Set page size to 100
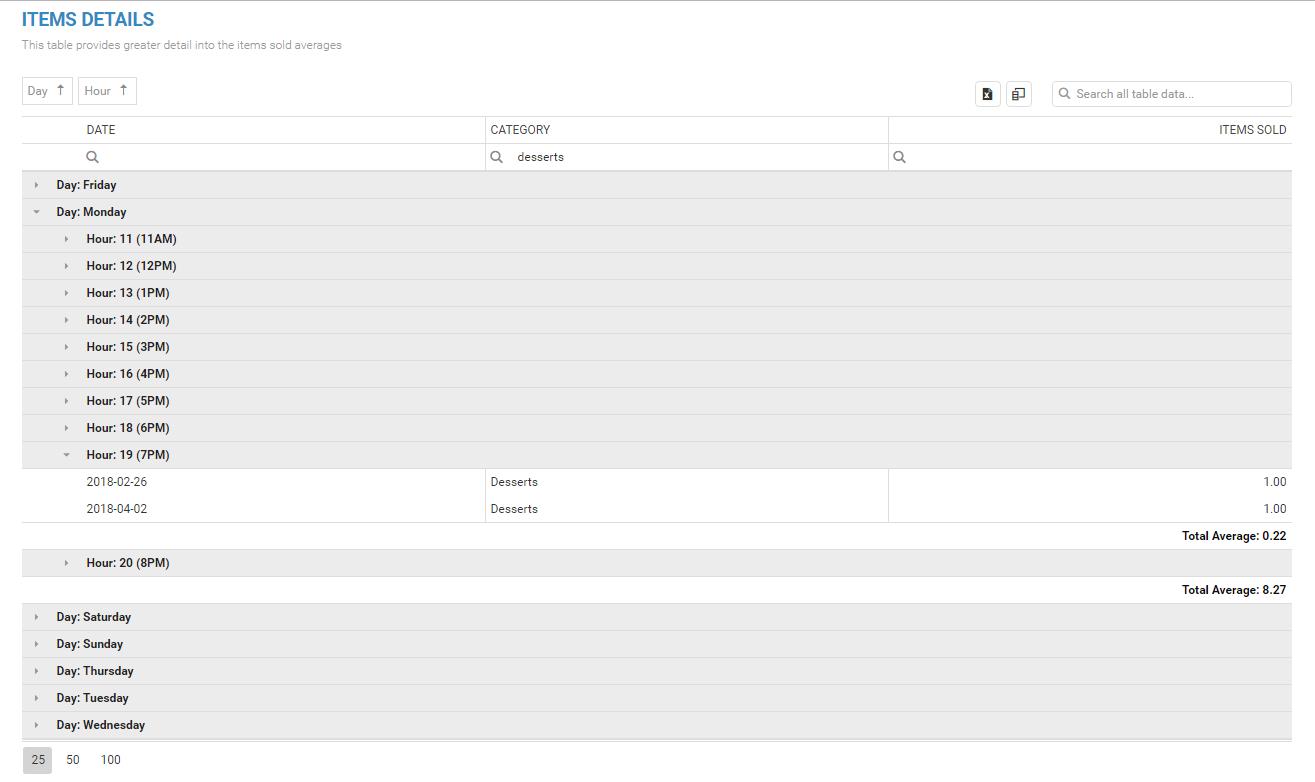 coord(110,760)
